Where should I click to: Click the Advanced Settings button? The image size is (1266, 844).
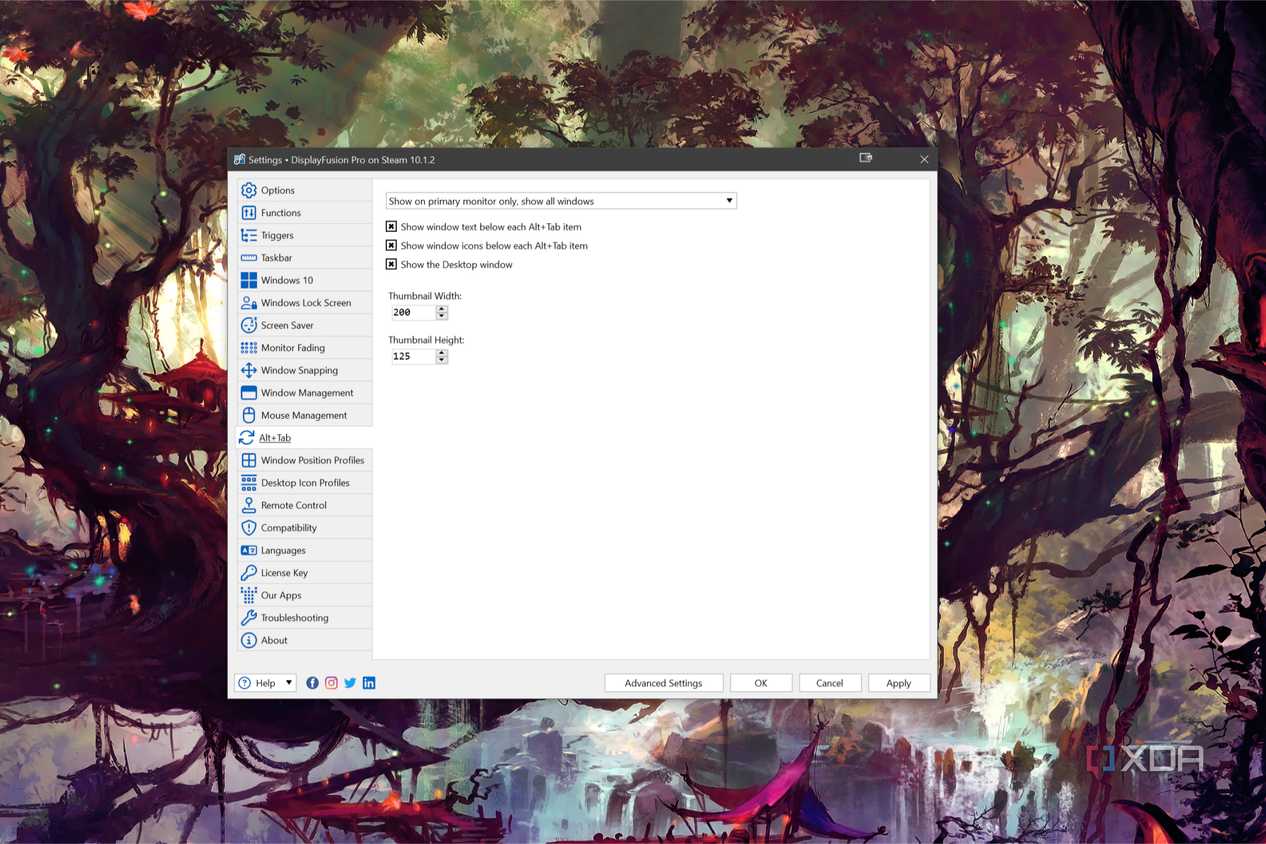click(663, 683)
